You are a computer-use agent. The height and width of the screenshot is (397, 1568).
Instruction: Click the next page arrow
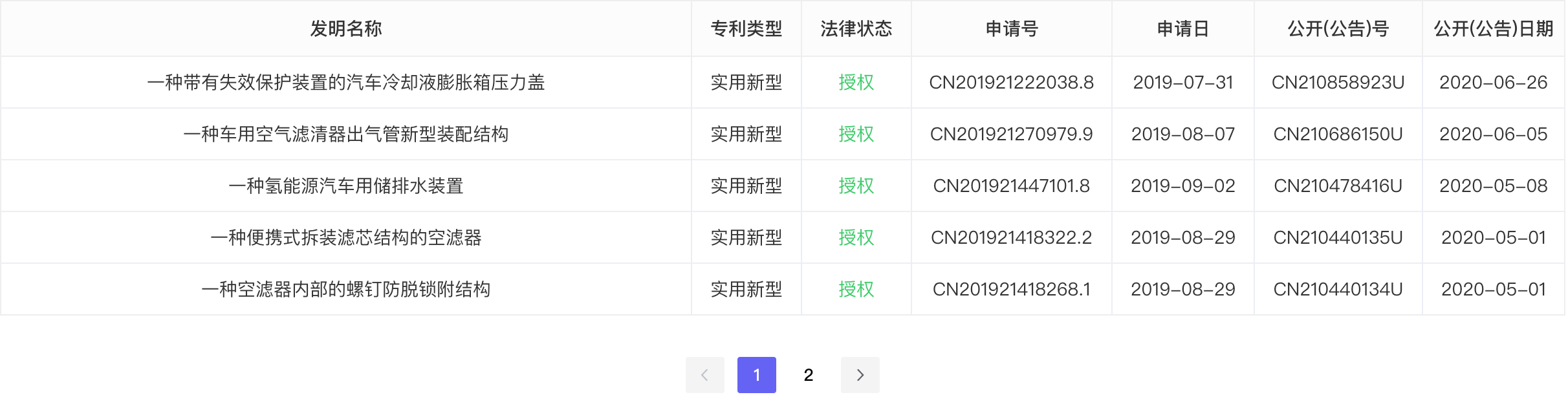click(860, 375)
